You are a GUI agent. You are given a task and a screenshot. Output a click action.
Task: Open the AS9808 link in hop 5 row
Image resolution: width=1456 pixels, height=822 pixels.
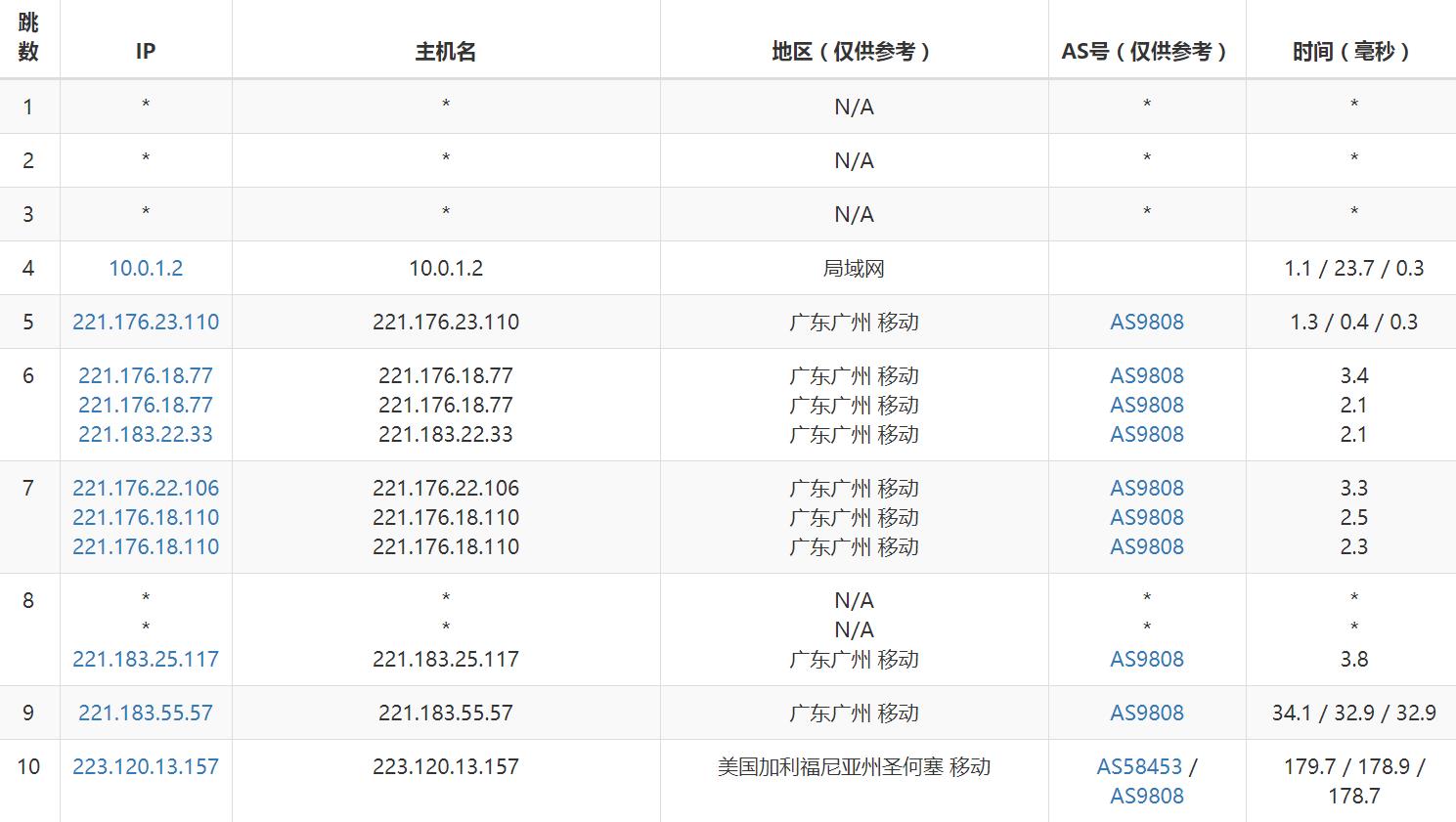click(1147, 322)
